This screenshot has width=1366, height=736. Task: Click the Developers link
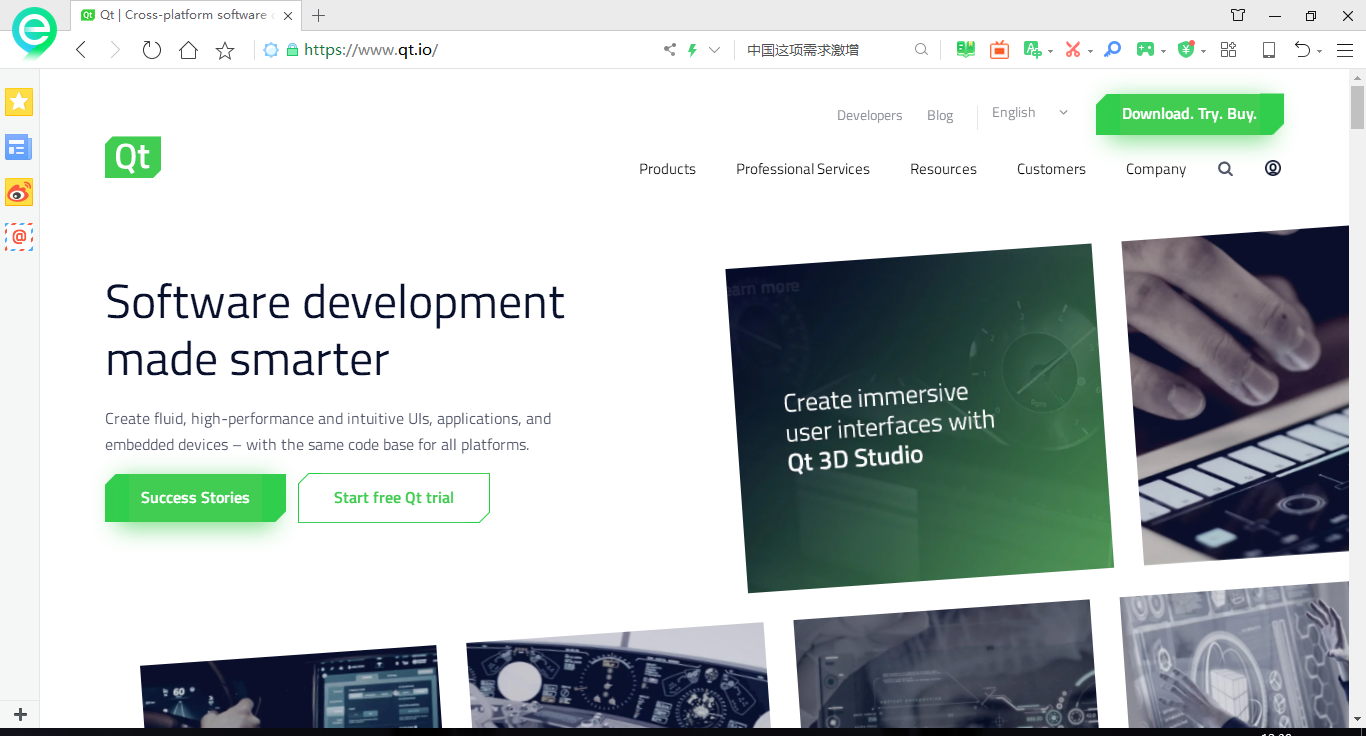(869, 115)
